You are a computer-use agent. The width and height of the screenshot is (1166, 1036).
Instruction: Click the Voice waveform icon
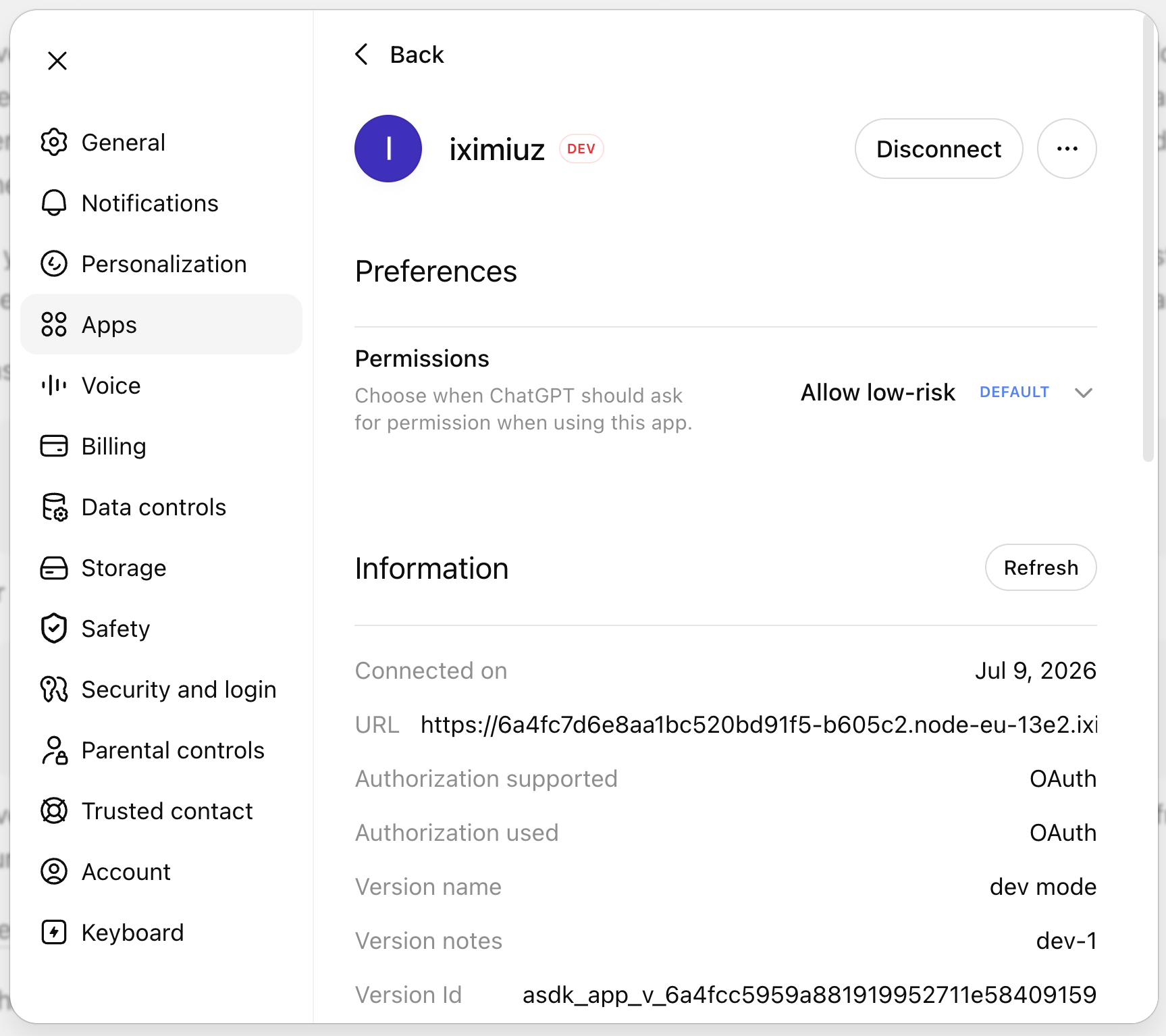tap(54, 386)
